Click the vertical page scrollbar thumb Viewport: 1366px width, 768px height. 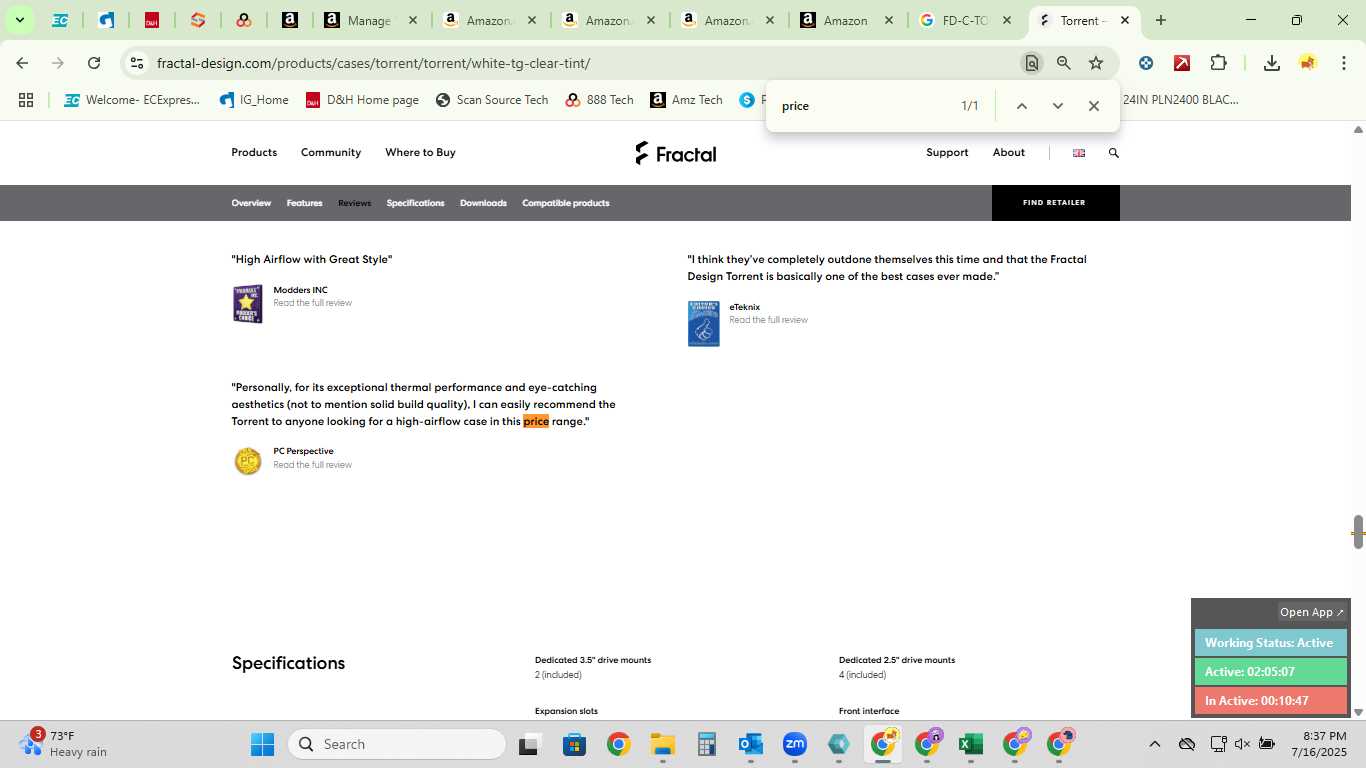point(1358,532)
